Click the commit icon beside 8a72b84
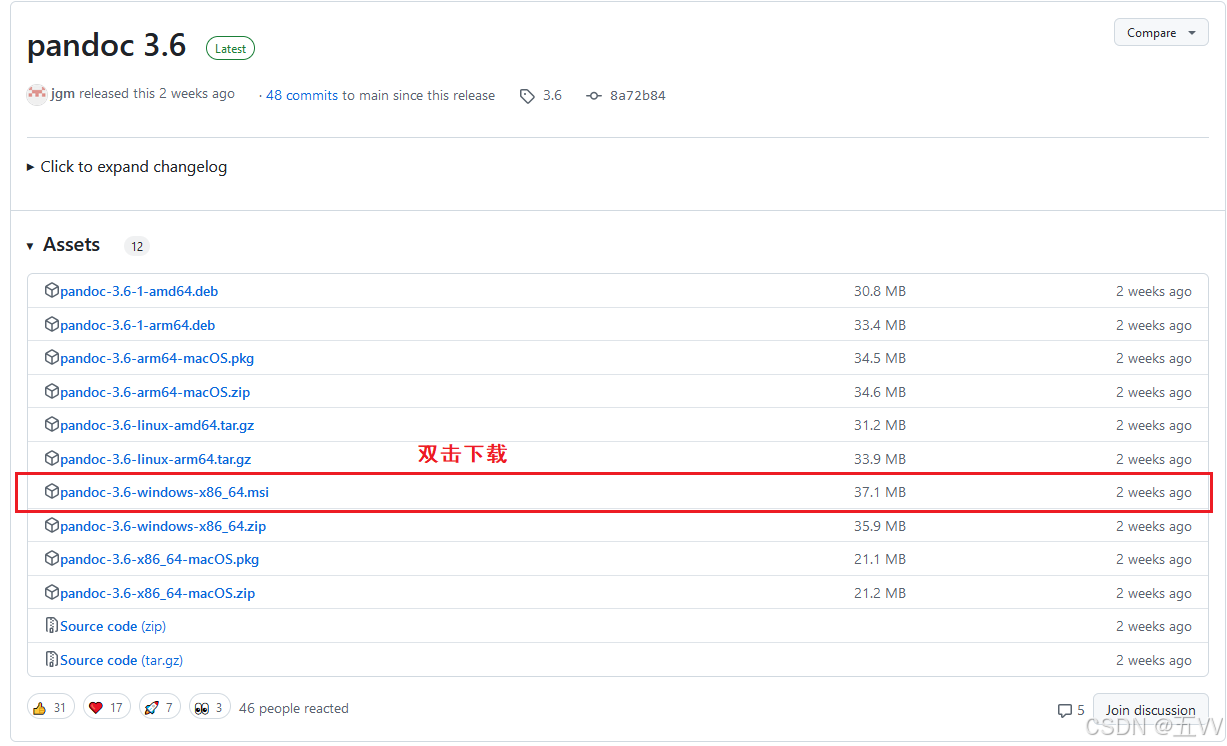This screenshot has height=746, width=1227. tap(594, 96)
